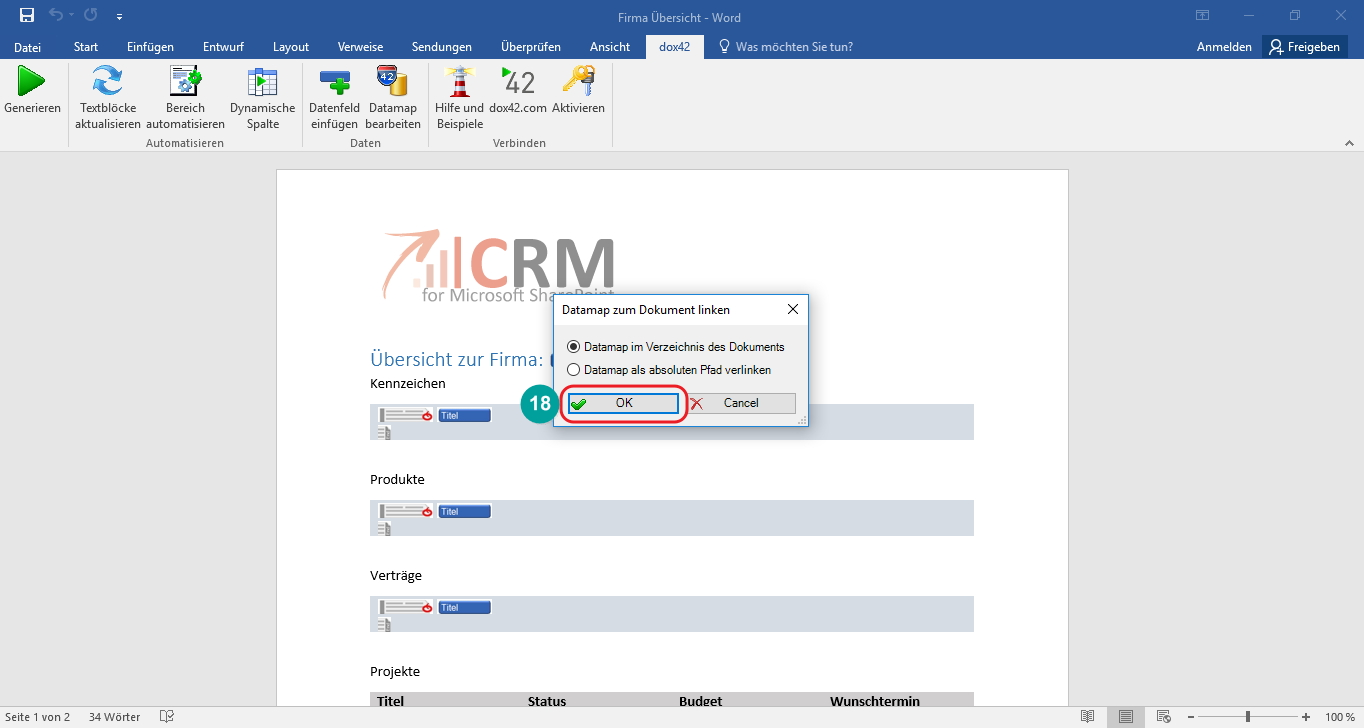Switch to the Überprüfen tab
The width and height of the screenshot is (1364, 728).
coord(531,47)
